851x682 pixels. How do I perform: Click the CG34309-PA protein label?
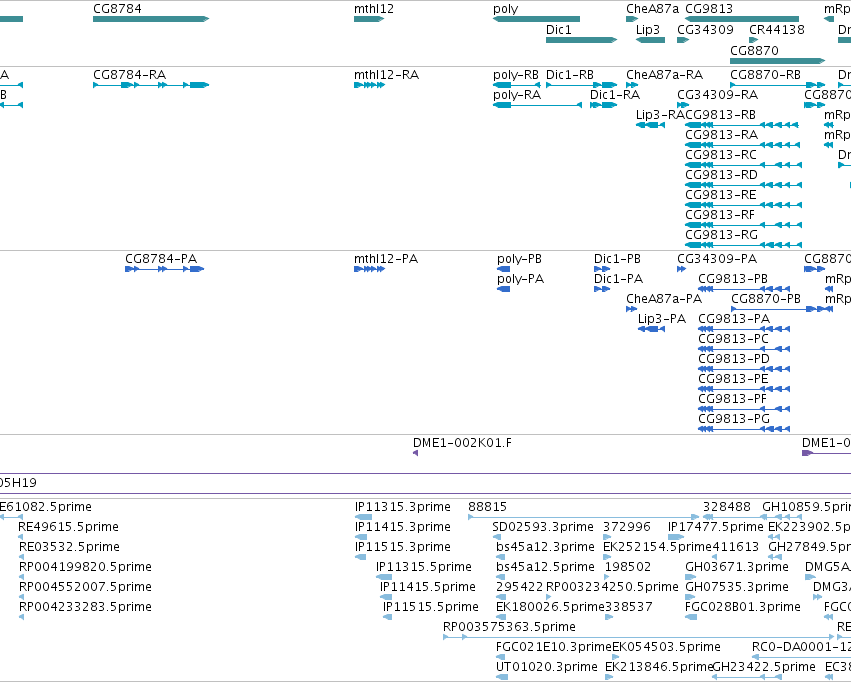point(717,259)
